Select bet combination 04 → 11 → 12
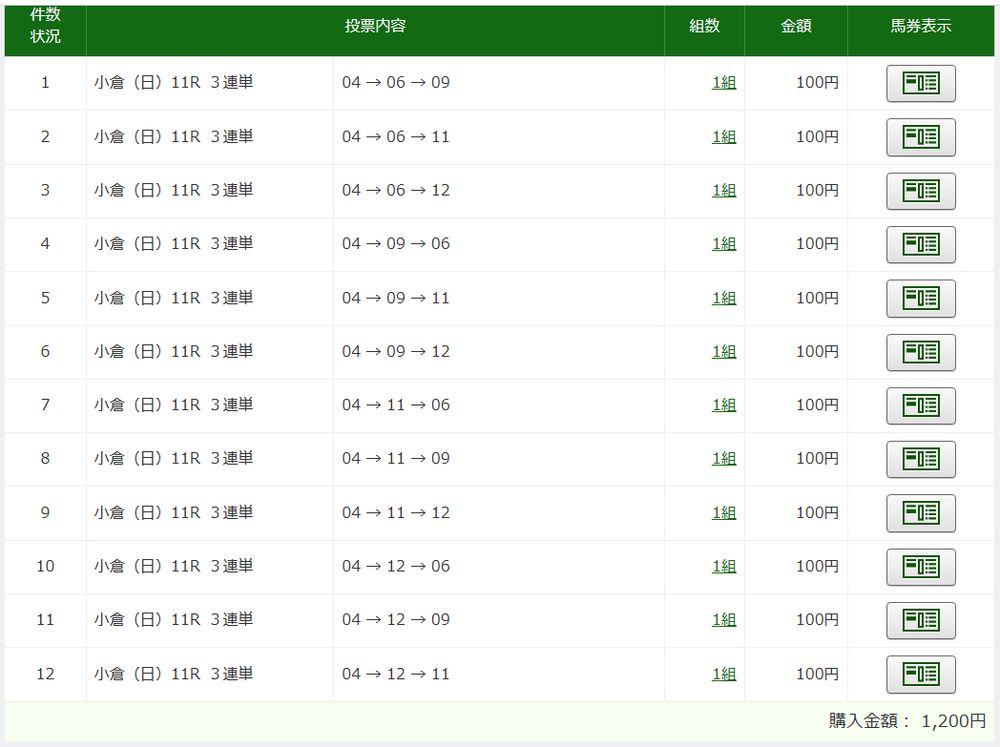The height and width of the screenshot is (747, 1000). coord(396,513)
